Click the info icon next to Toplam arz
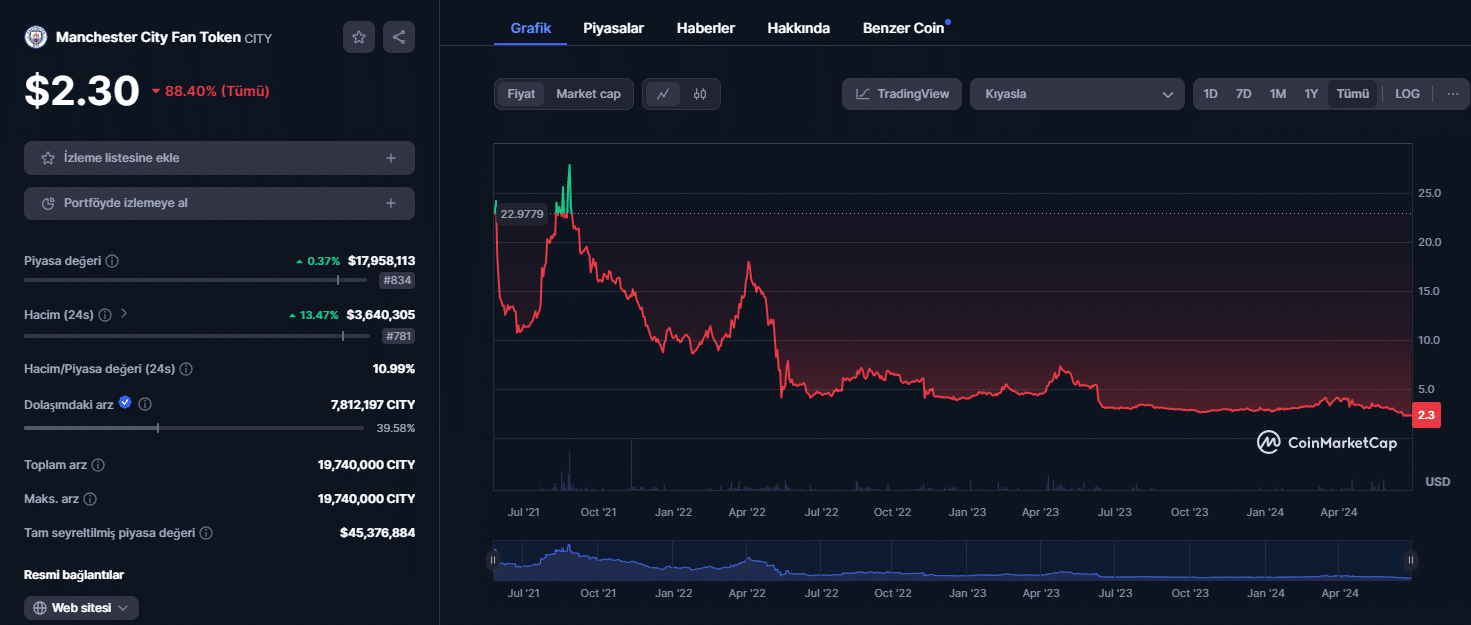 click(x=98, y=465)
